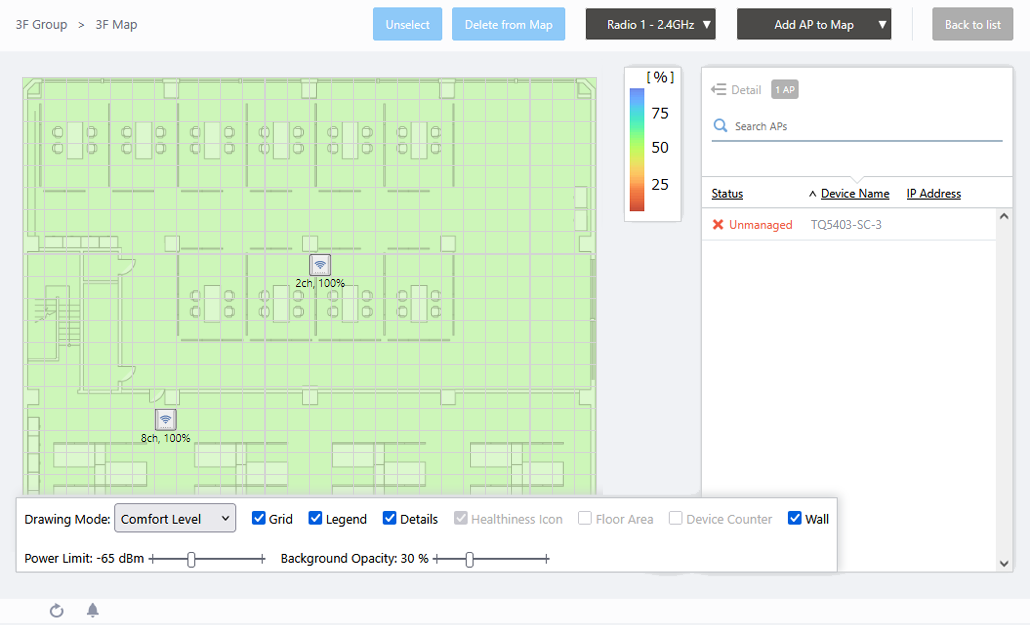1030x625 pixels.
Task: Disable the Wall checkbox
Action: click(x=795, y=519)
